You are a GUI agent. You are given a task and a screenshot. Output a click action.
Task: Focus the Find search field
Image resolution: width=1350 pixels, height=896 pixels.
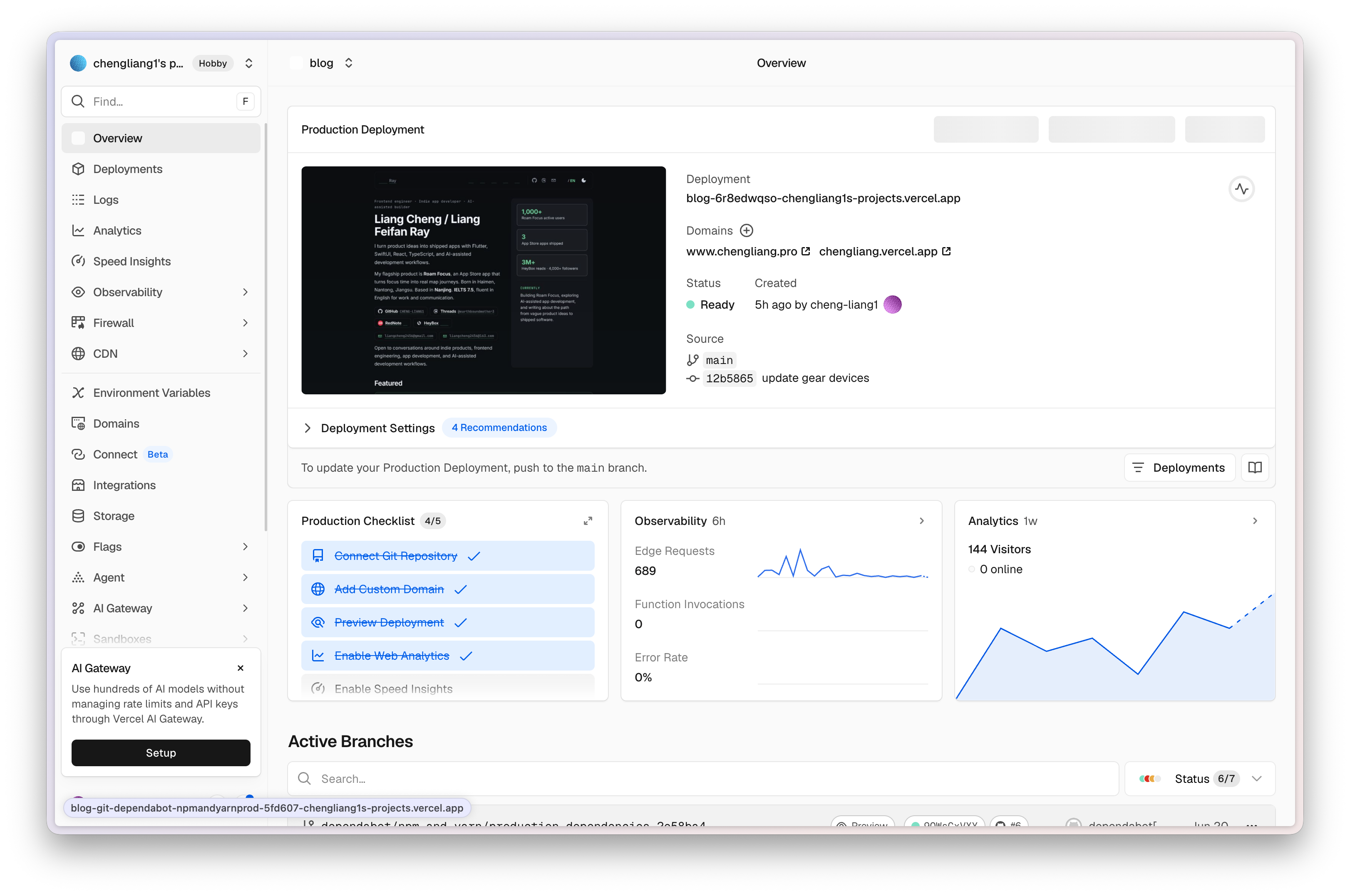(161, 102)
